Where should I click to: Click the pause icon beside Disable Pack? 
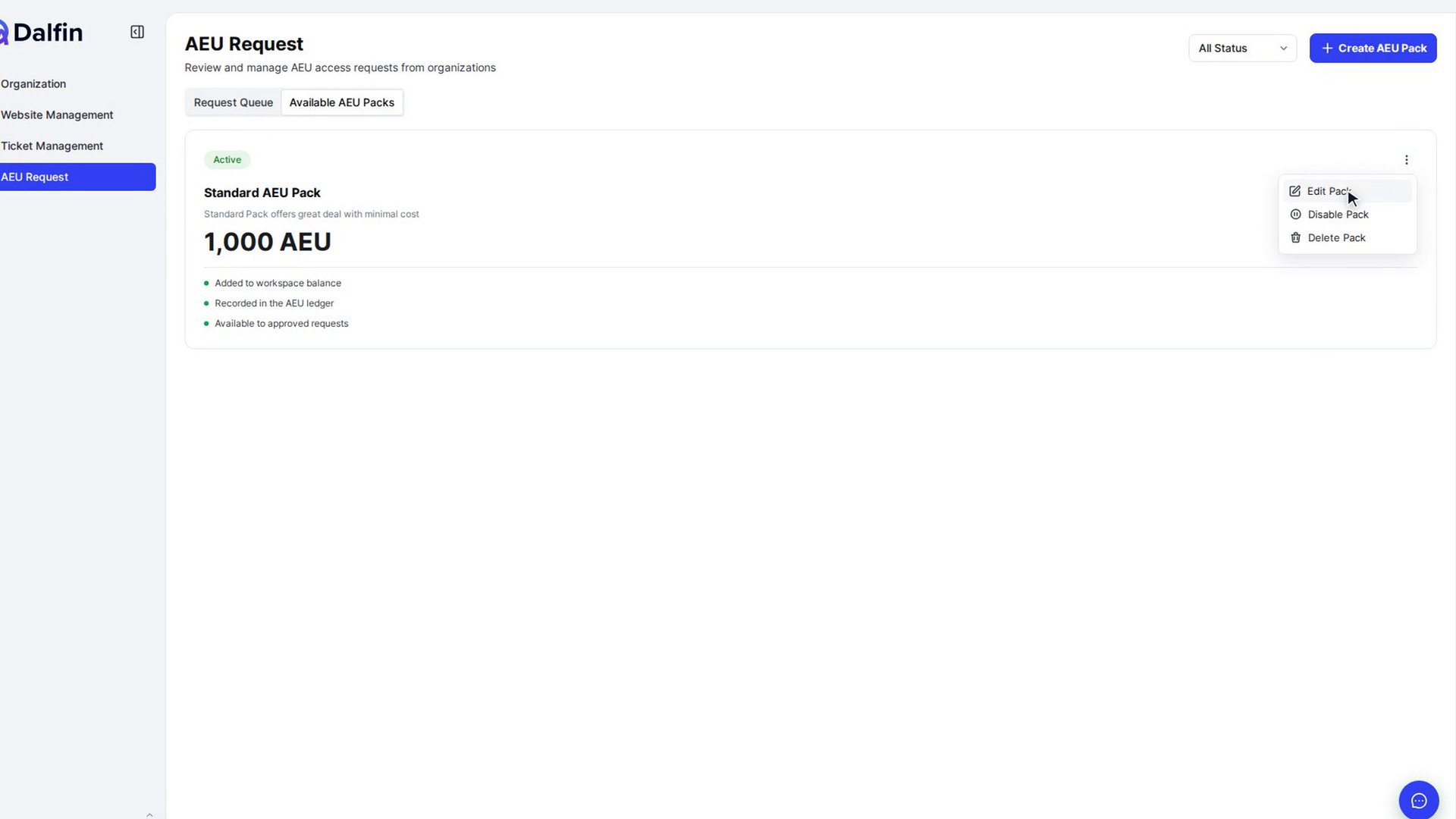pyautogui.click(x=1295, y=215)
